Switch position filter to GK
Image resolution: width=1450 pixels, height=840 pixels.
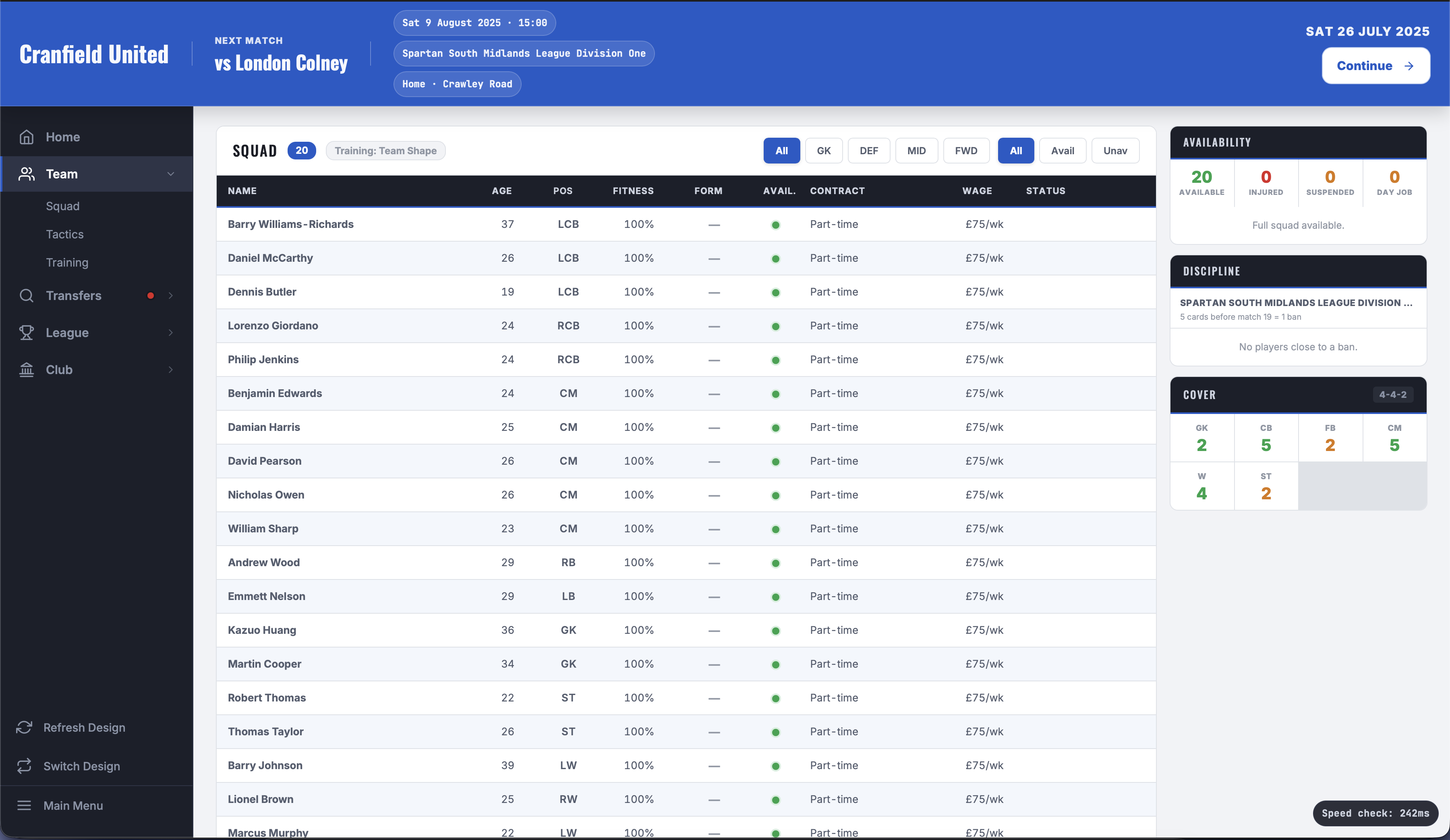[823, 150]
